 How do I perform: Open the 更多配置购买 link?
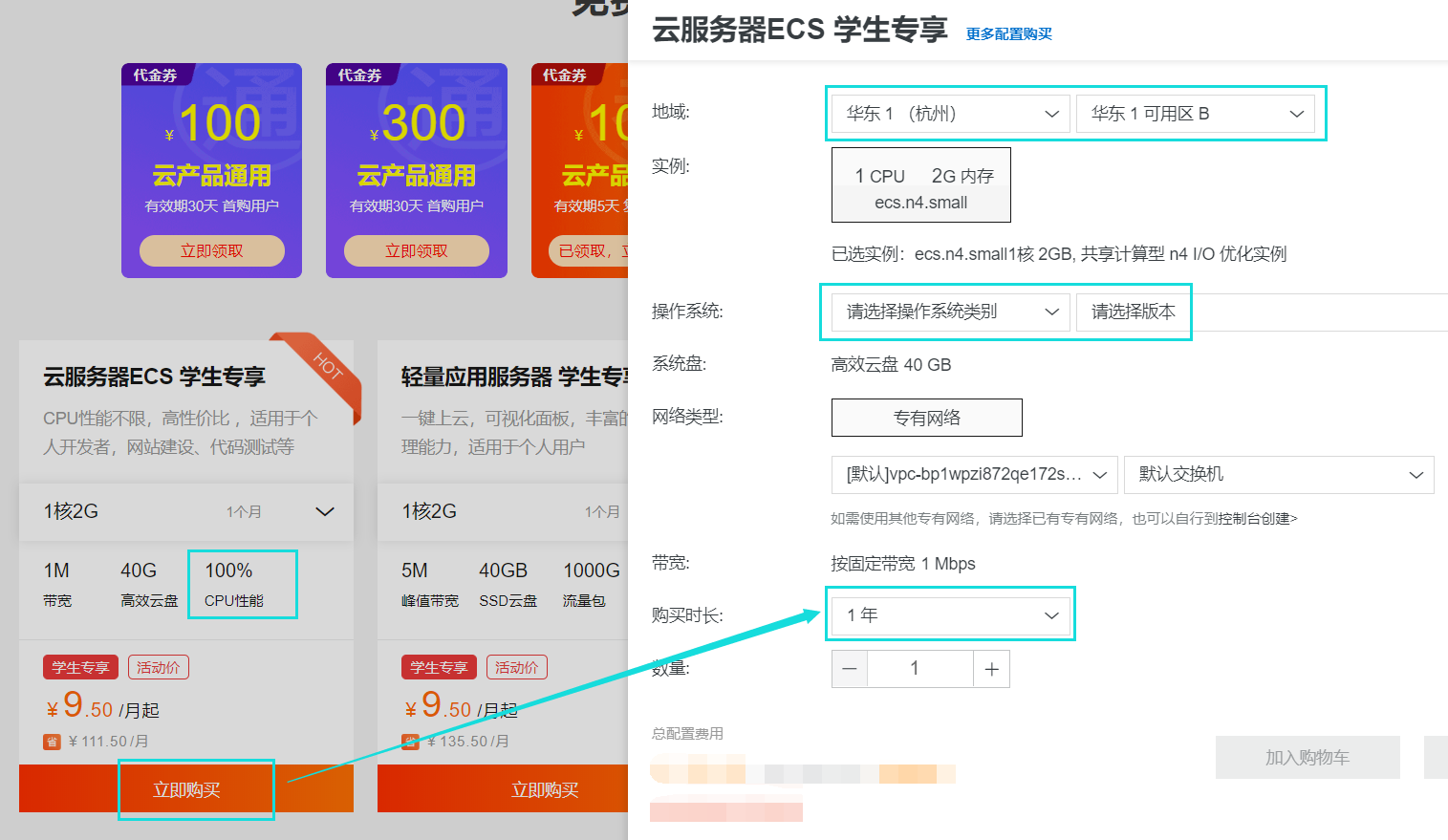[1008, 34]
